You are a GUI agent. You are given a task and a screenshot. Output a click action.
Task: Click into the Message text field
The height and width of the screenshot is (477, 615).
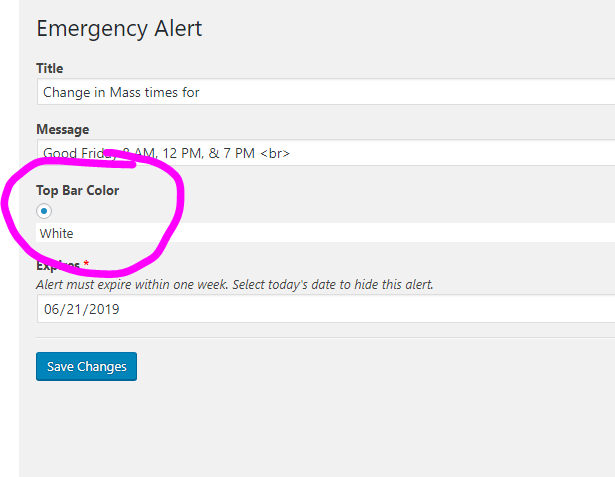coord(400,153)
